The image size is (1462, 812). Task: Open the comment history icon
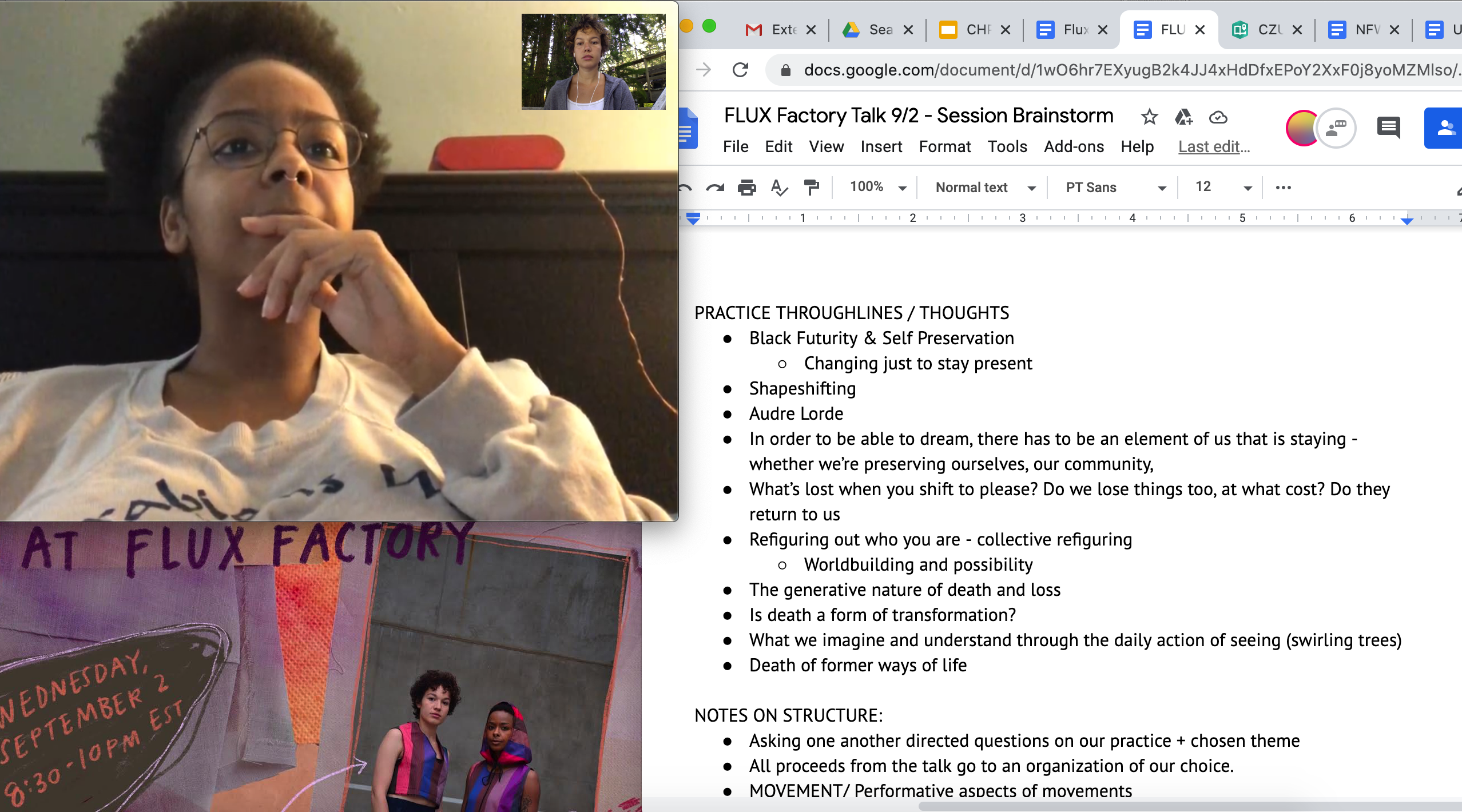(x=1388, y=128)
